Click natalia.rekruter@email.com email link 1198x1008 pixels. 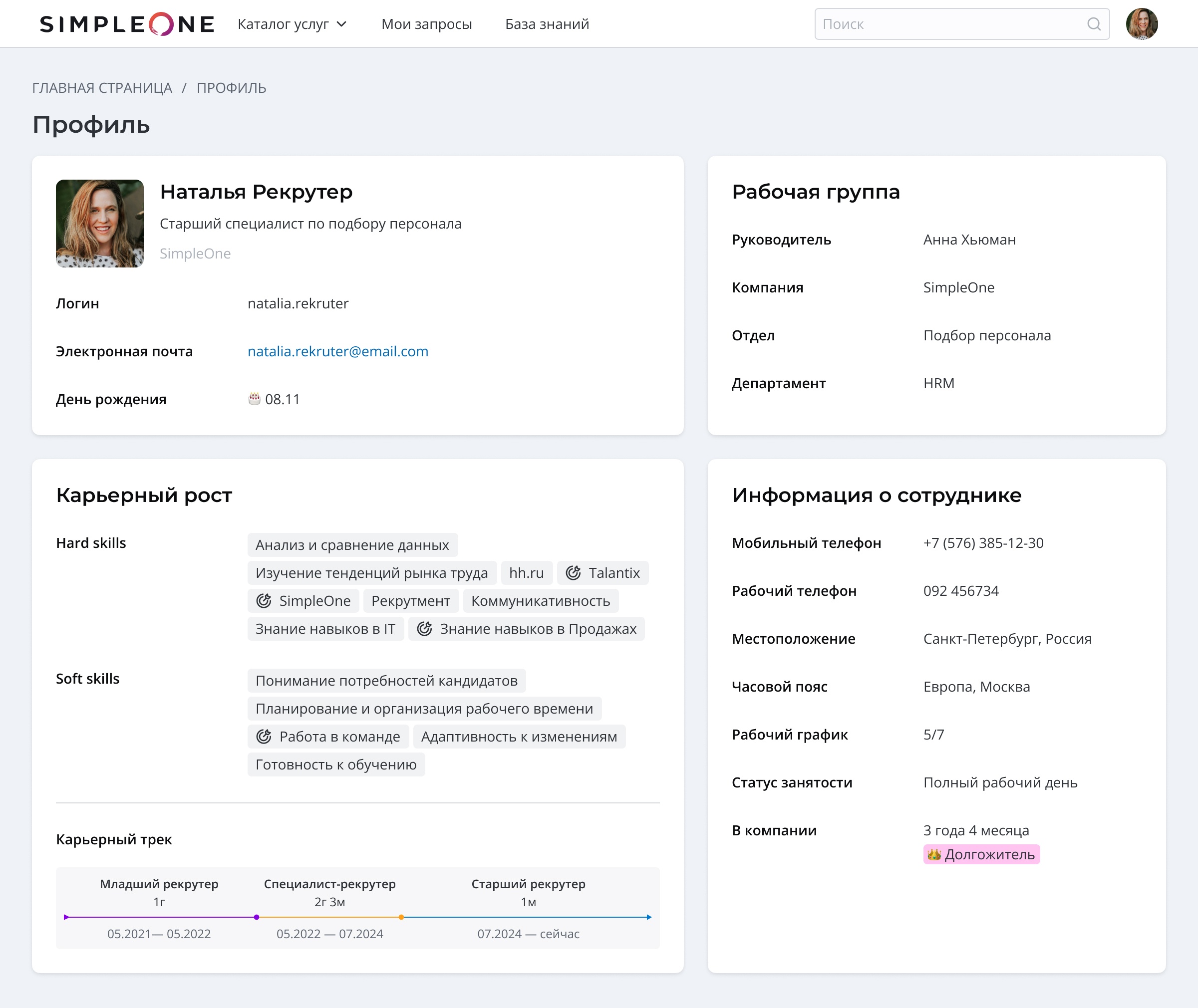[338, 351]
